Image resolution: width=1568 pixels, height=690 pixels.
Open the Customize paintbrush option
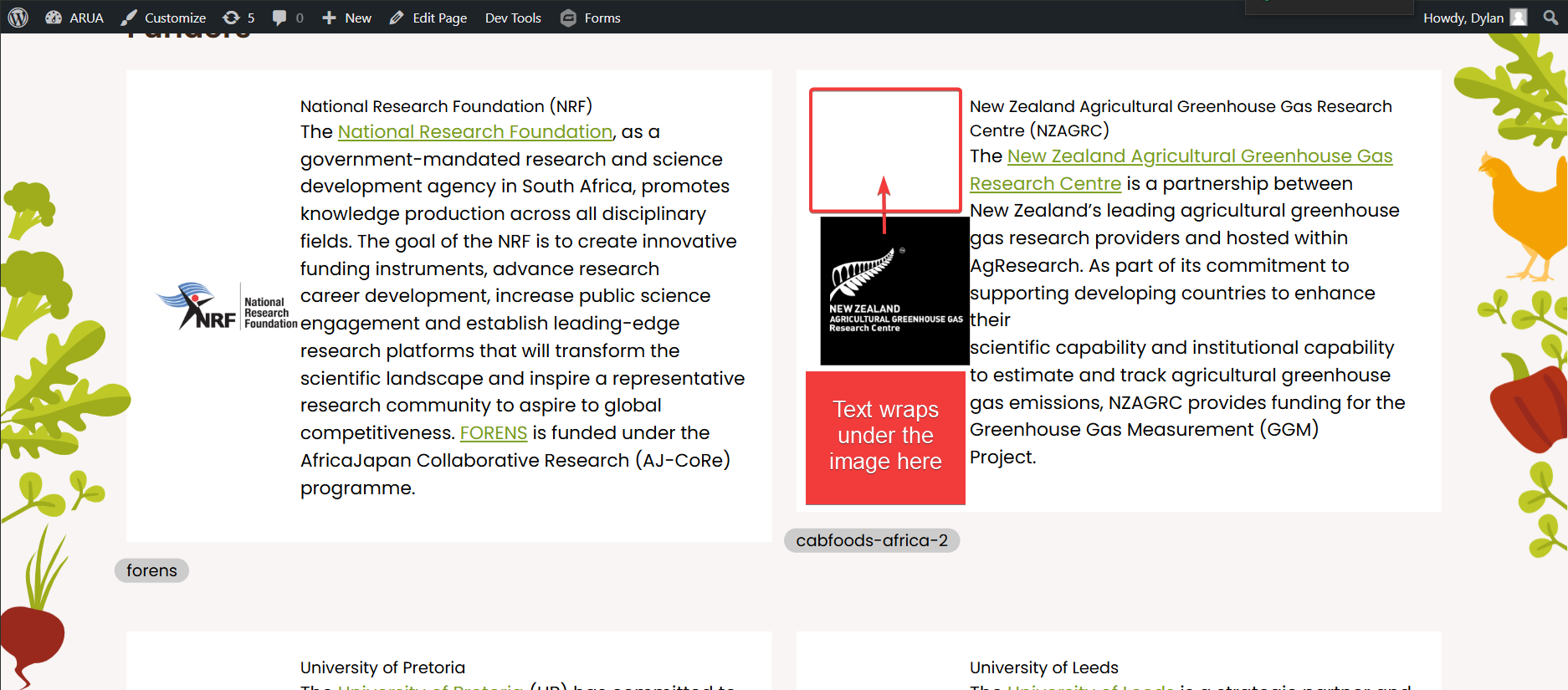[x=164, y=18]
